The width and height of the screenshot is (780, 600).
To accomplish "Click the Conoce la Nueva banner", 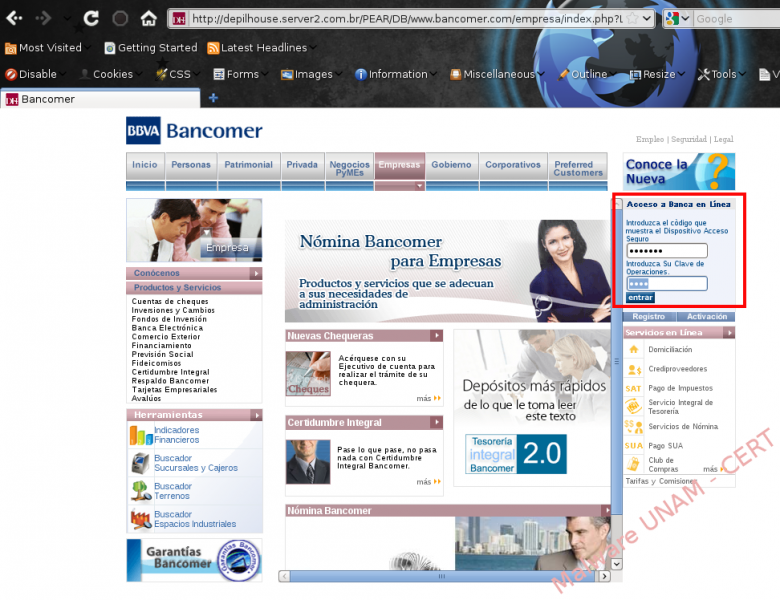I will (679, 172).
